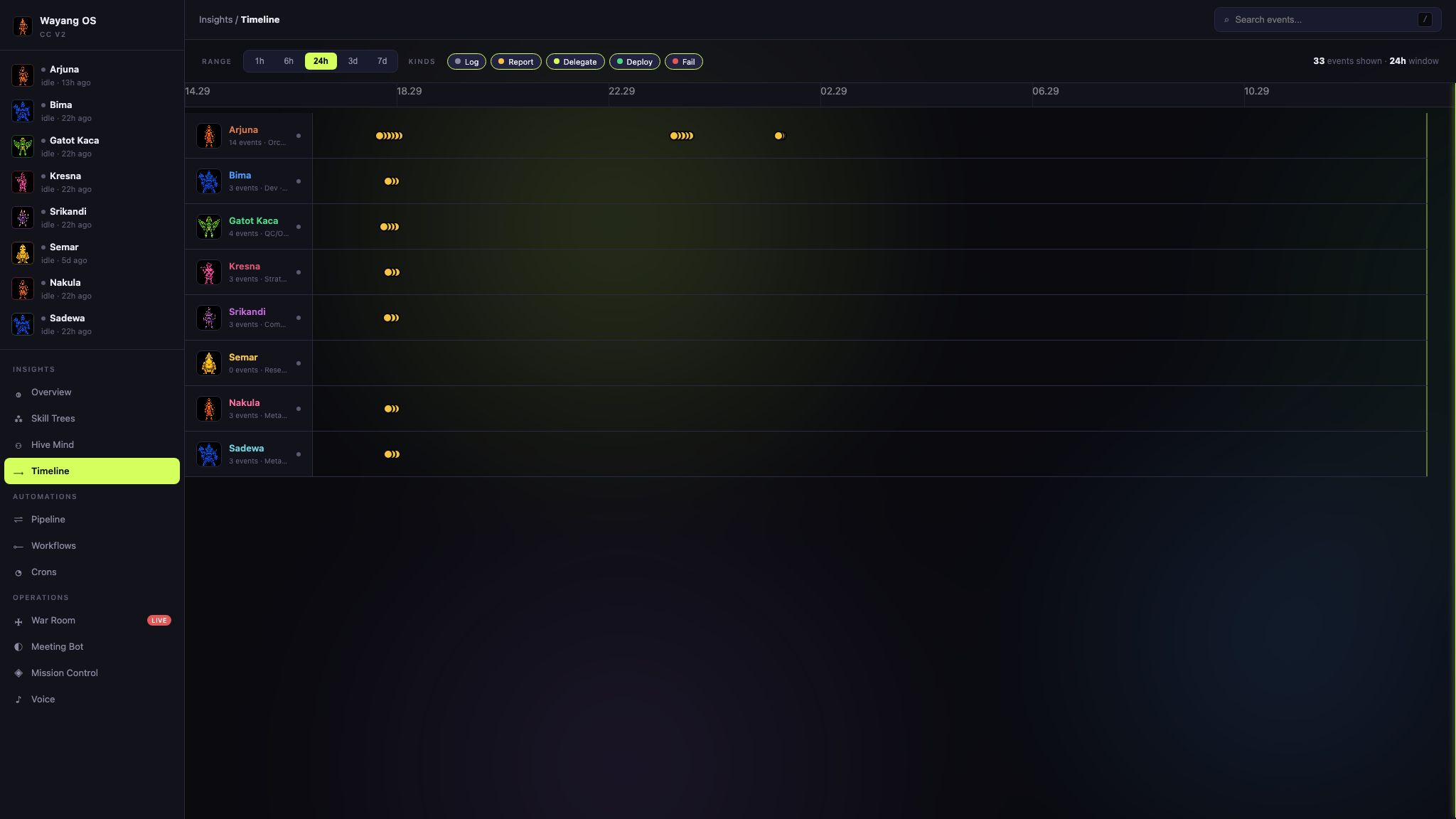1456x819 pixels.
Task: Click Arjuna's last event marker
Action: [x=779, y=136]
